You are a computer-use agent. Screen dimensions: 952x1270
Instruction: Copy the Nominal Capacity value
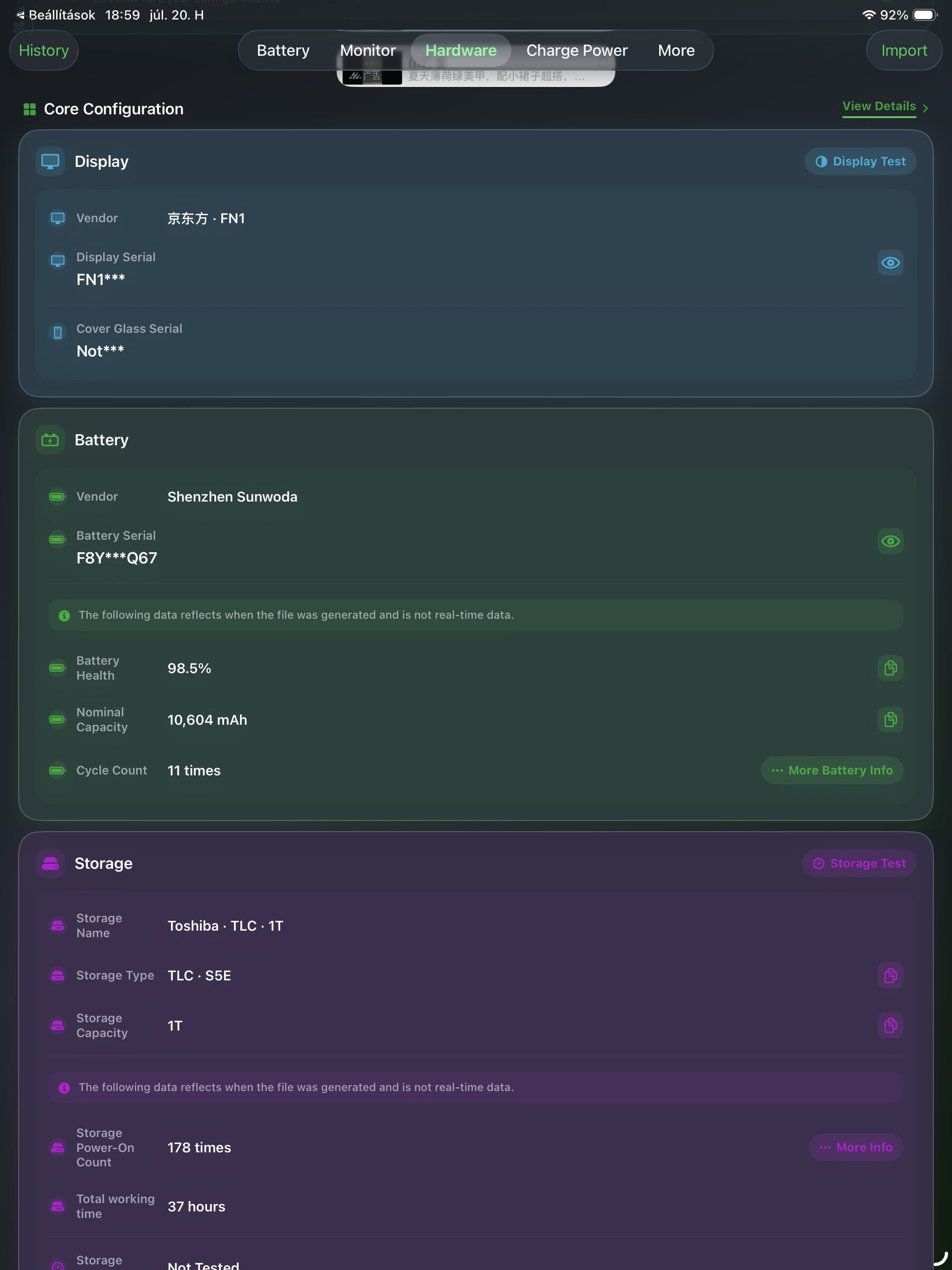pos(890,720)
